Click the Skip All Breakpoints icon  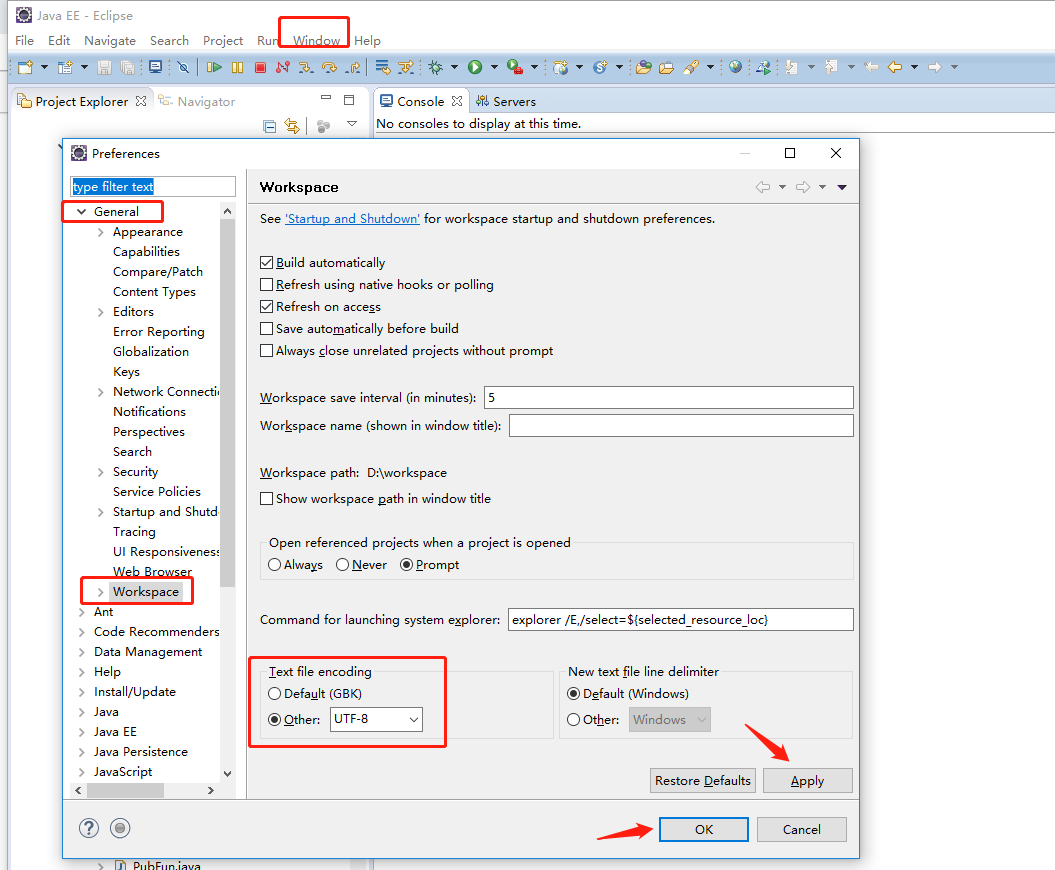click(183, 67)
